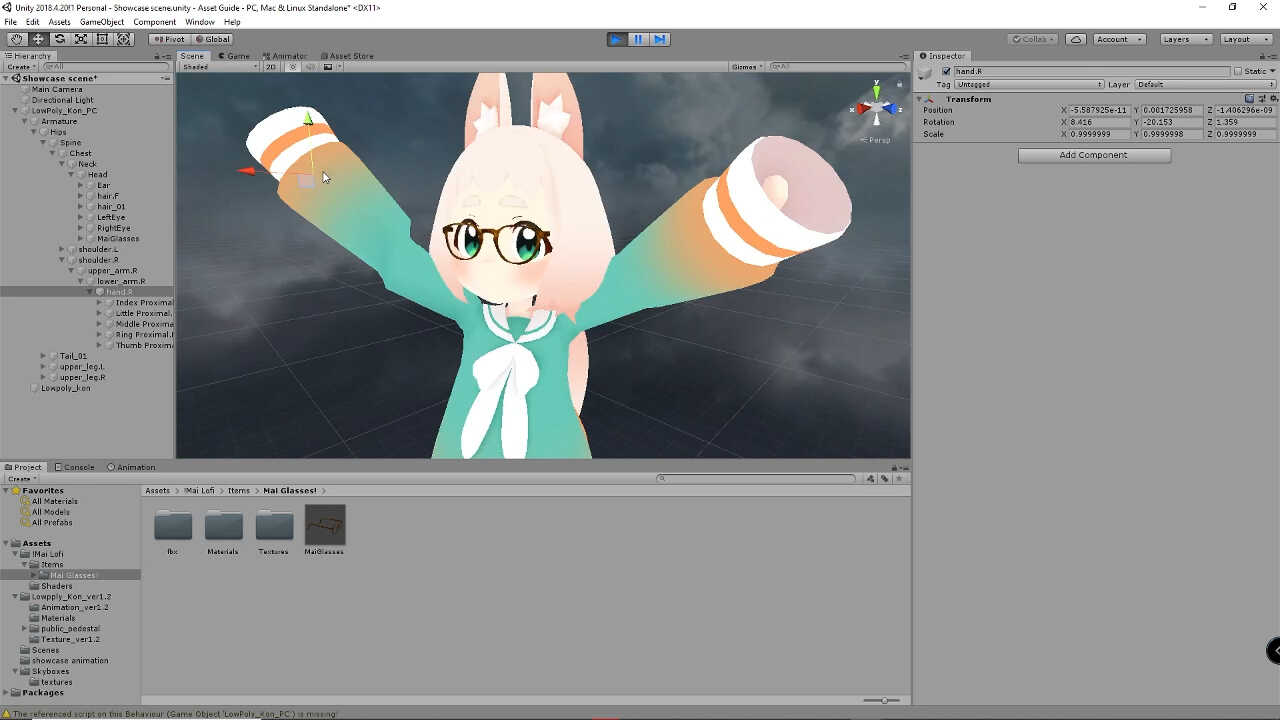Click the Step frame button
Image resolution: width=1280 pixels, height=720 pixels.
click(x=659, y=39)
